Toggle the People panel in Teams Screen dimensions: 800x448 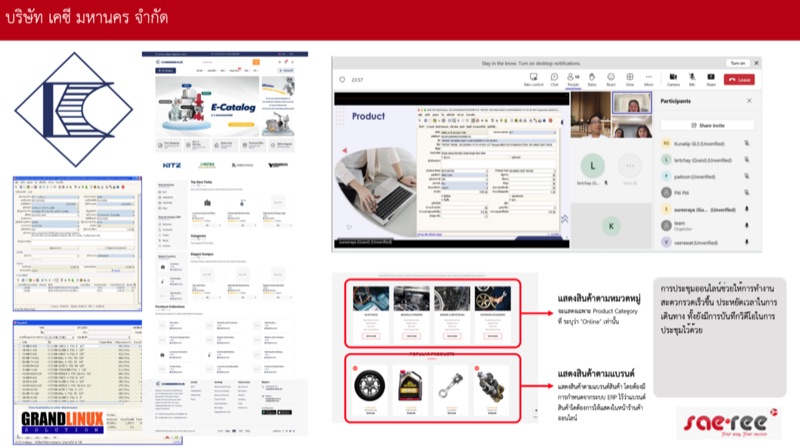click(573, 79)
